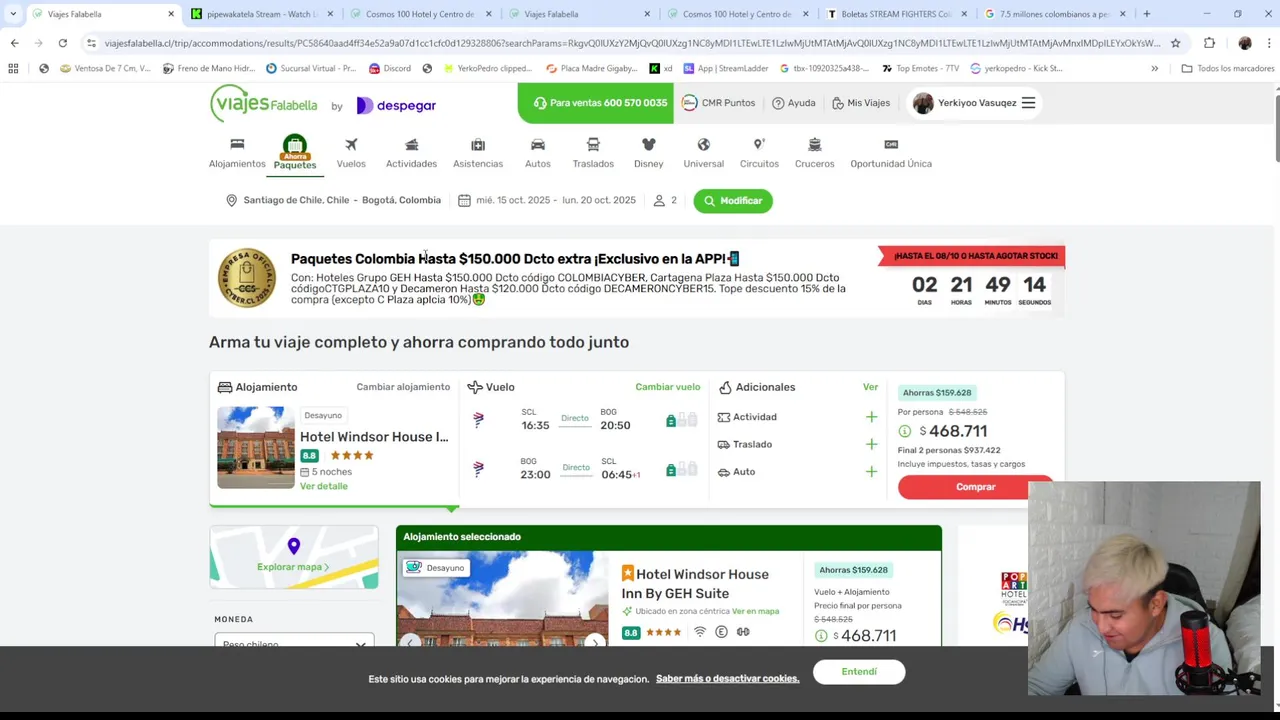Open the Autos category
1280x720 pixels.
(x=538, y=153)
